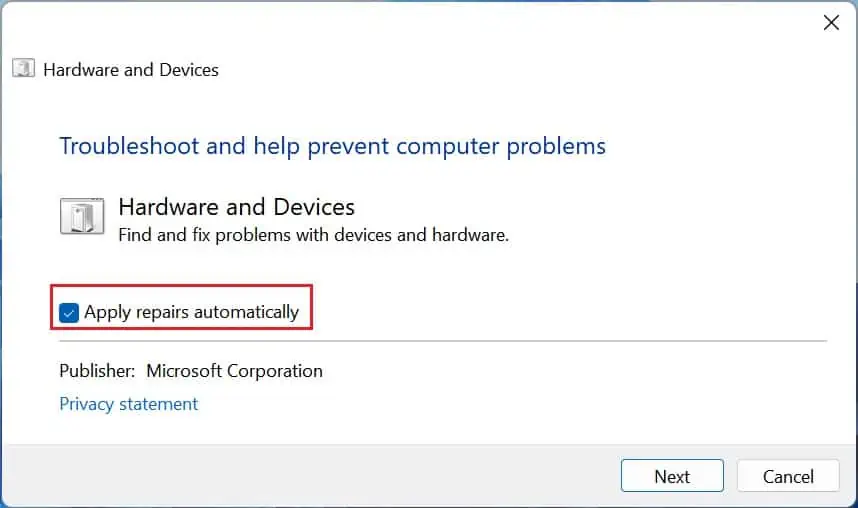Click the small title-bar Hardware and Devices icon
The image size is (858, 508).
pos(24,69)
